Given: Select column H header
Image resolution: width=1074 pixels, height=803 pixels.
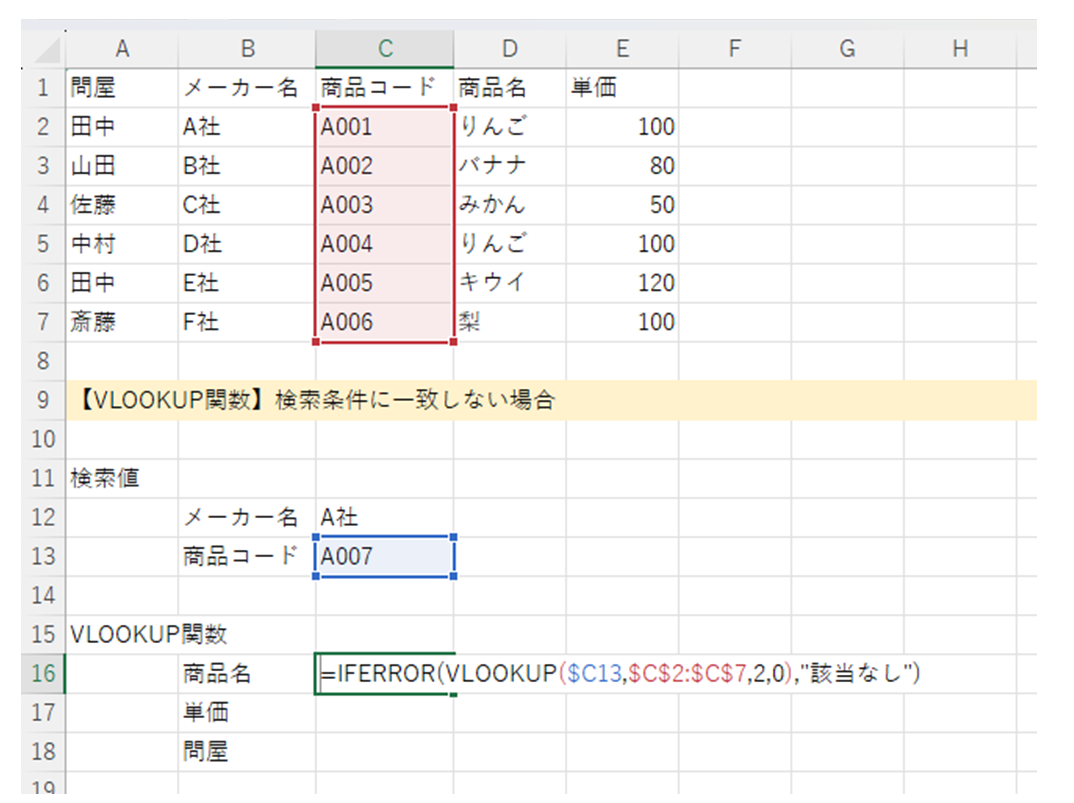Looking at the screenshot, I should pos(960,49).
